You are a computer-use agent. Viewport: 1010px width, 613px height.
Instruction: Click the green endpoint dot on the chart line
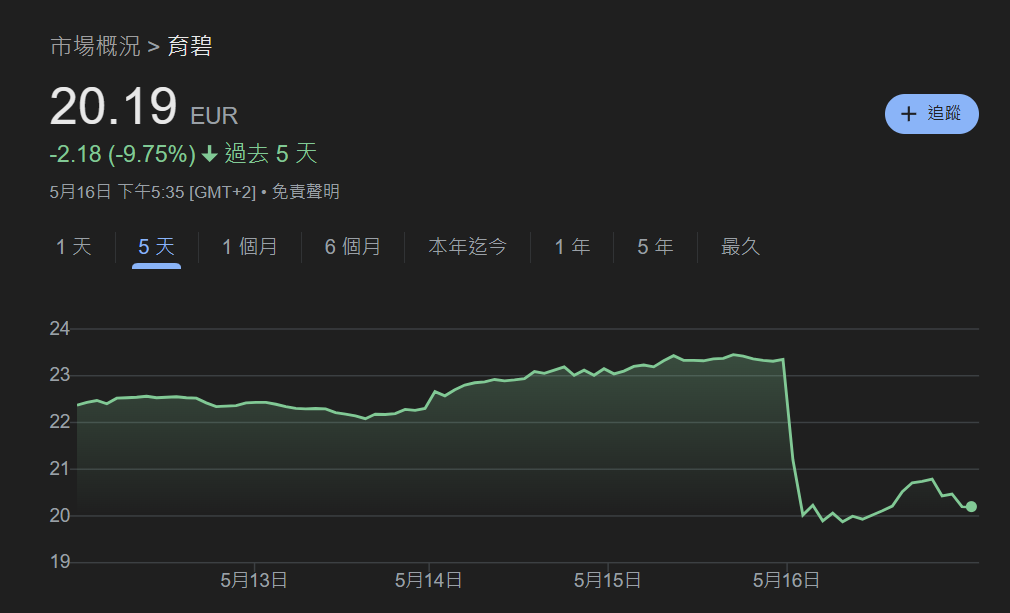click(971, 507)
